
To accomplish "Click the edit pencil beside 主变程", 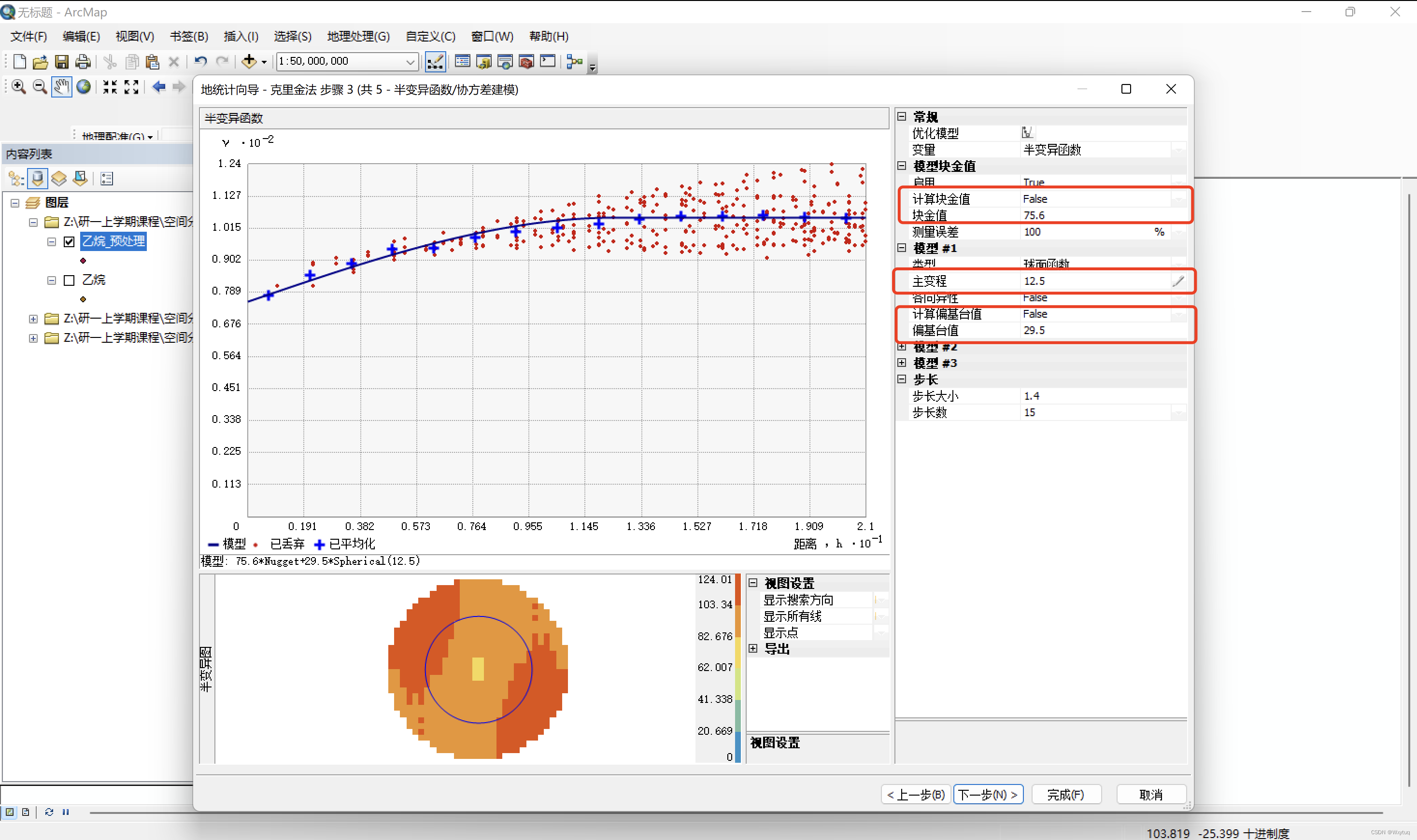I will click(x=1178, y=281).
